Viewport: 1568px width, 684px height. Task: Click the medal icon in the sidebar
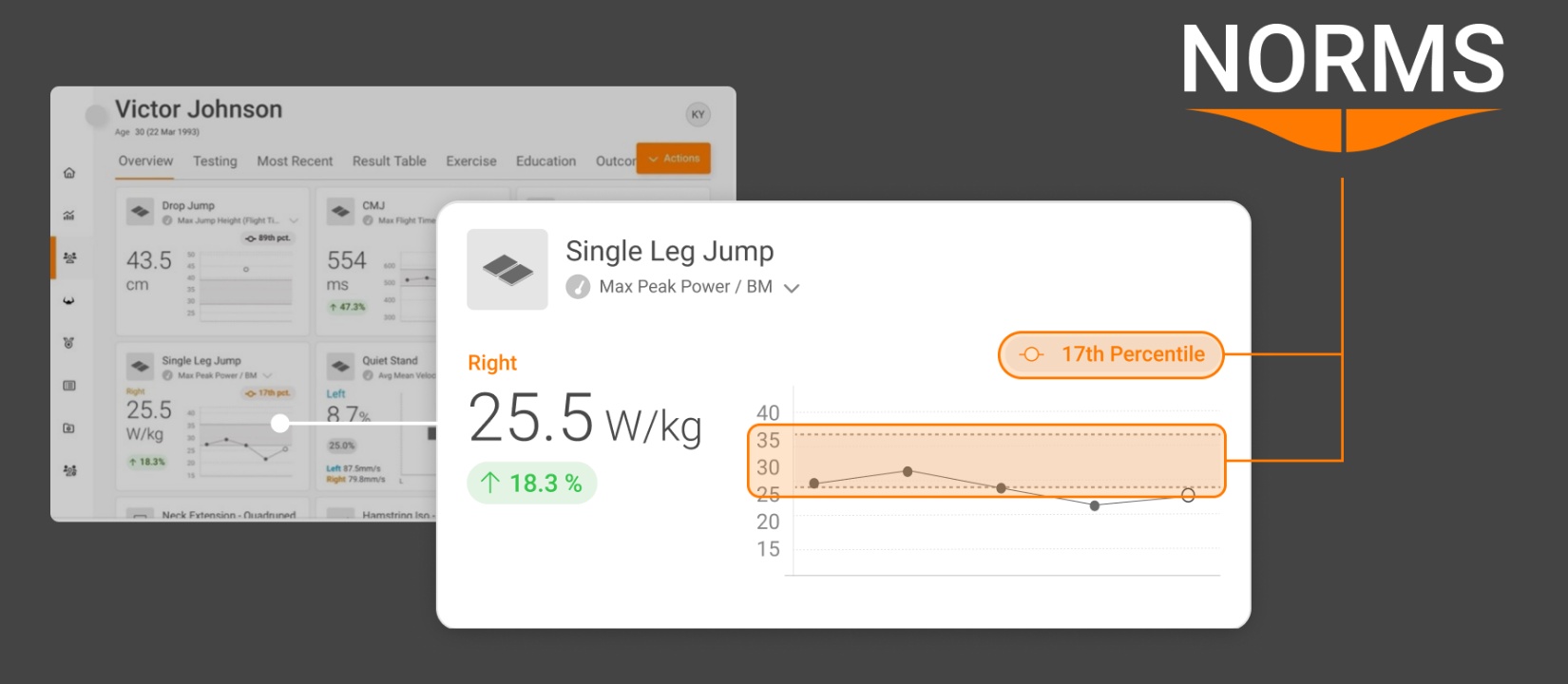tap(69, 343)
